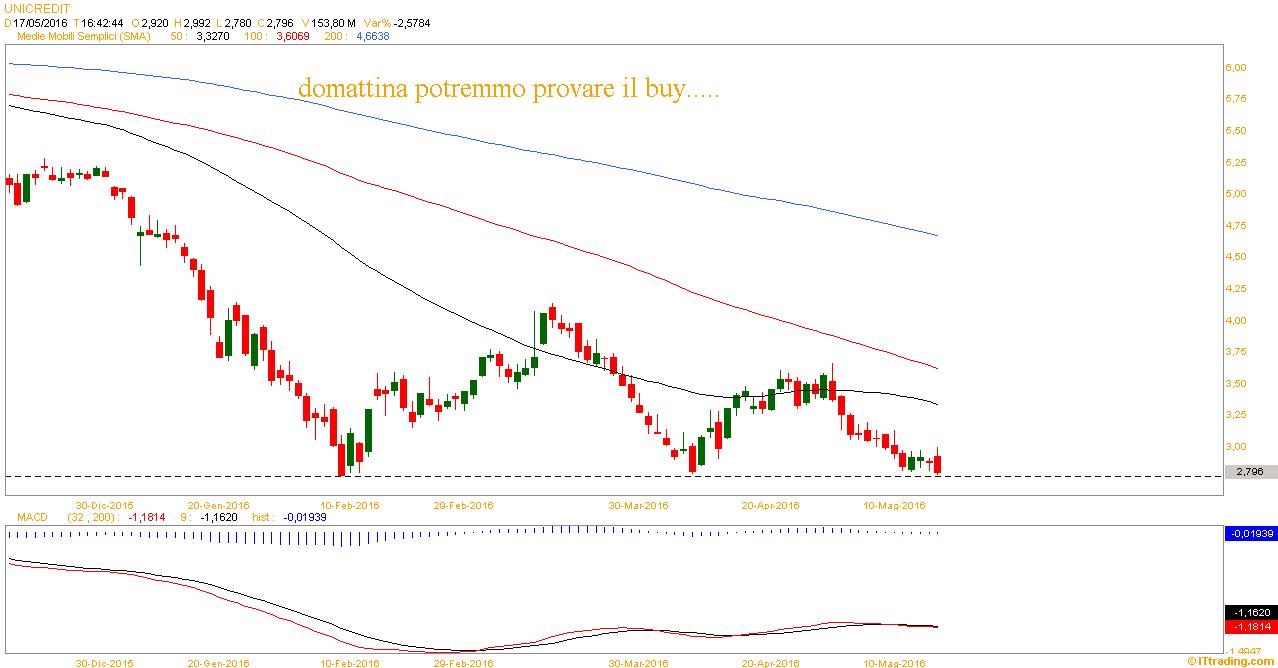Click the MACD indicator label

pos(33,518)
